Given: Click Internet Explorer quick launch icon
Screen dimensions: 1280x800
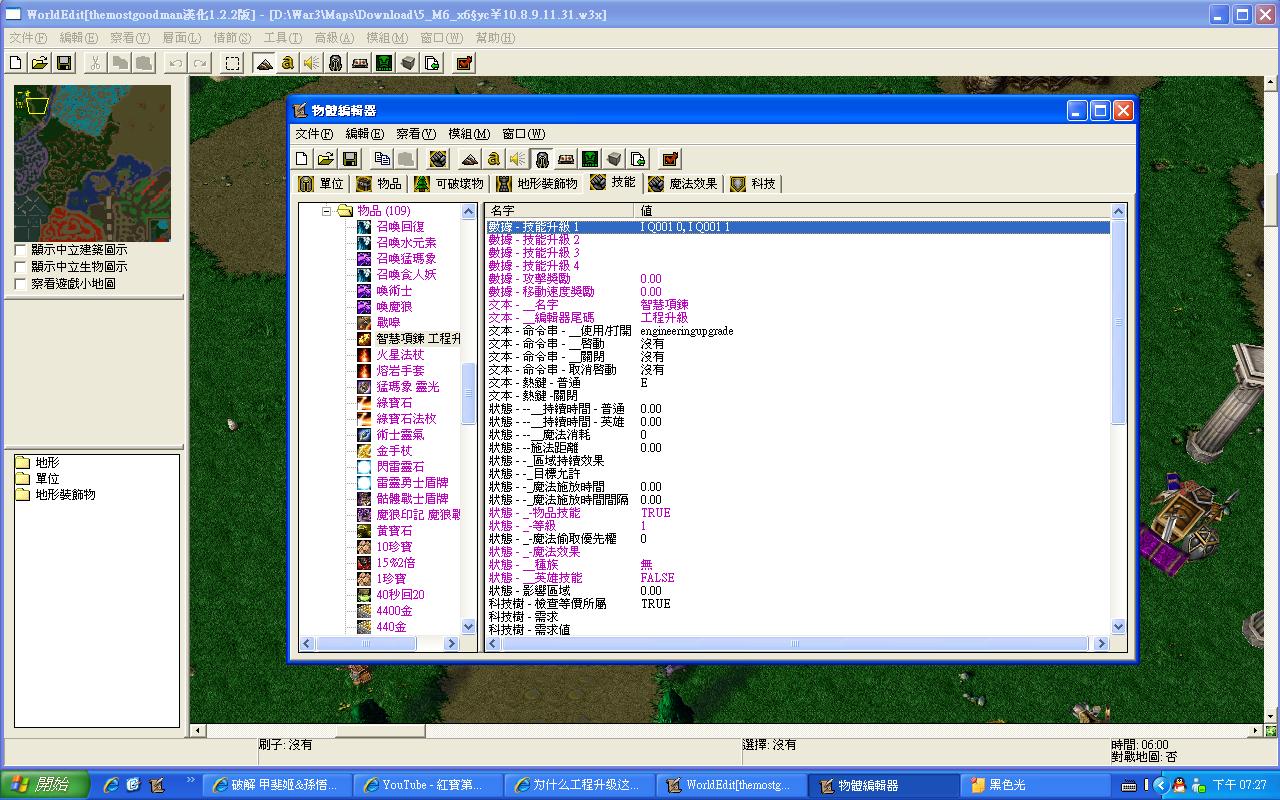Looking at the screenshot, I should click(112, 785).
